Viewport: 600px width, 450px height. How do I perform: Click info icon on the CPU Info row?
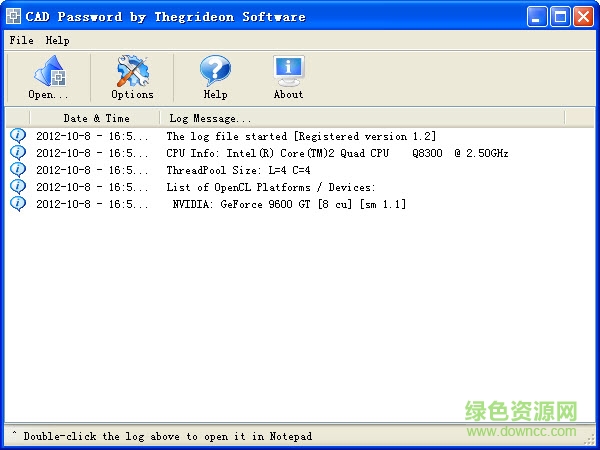pos(17,153)
